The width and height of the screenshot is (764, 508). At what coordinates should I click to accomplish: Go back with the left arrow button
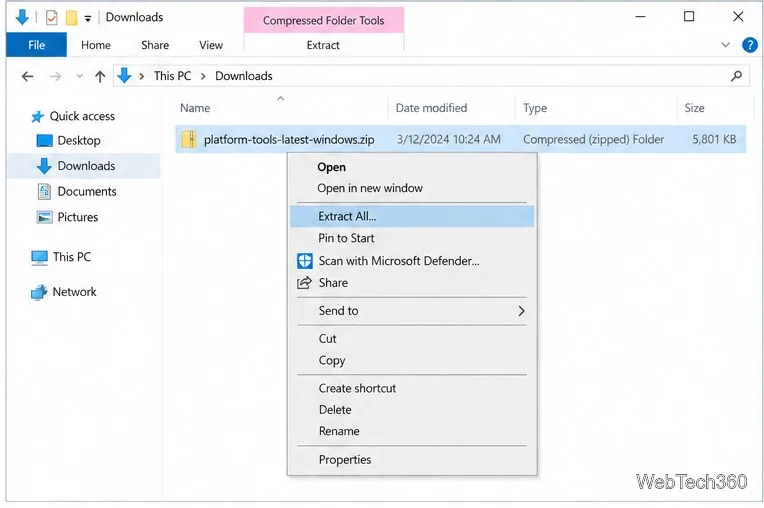(28, 76)
